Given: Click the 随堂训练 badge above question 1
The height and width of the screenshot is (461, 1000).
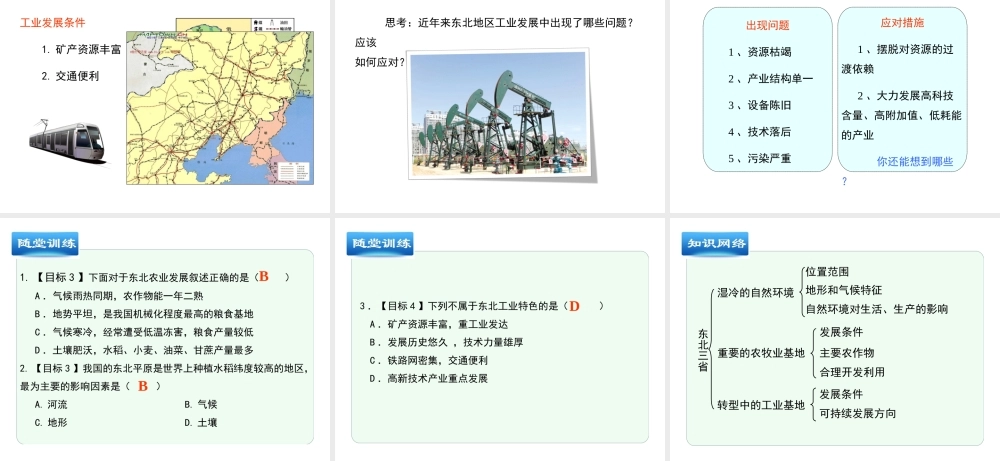Looking at the screenshot, I should [47, 243].
